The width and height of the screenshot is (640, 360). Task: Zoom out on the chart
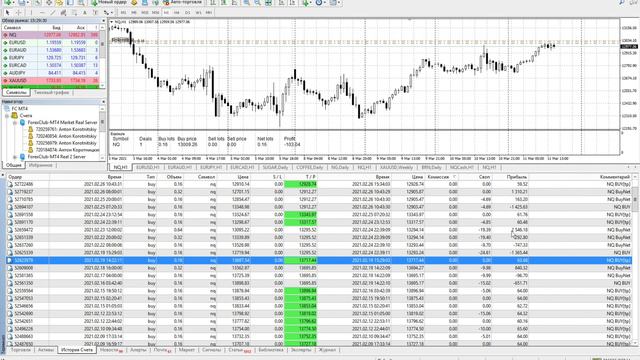coord(258,2)
